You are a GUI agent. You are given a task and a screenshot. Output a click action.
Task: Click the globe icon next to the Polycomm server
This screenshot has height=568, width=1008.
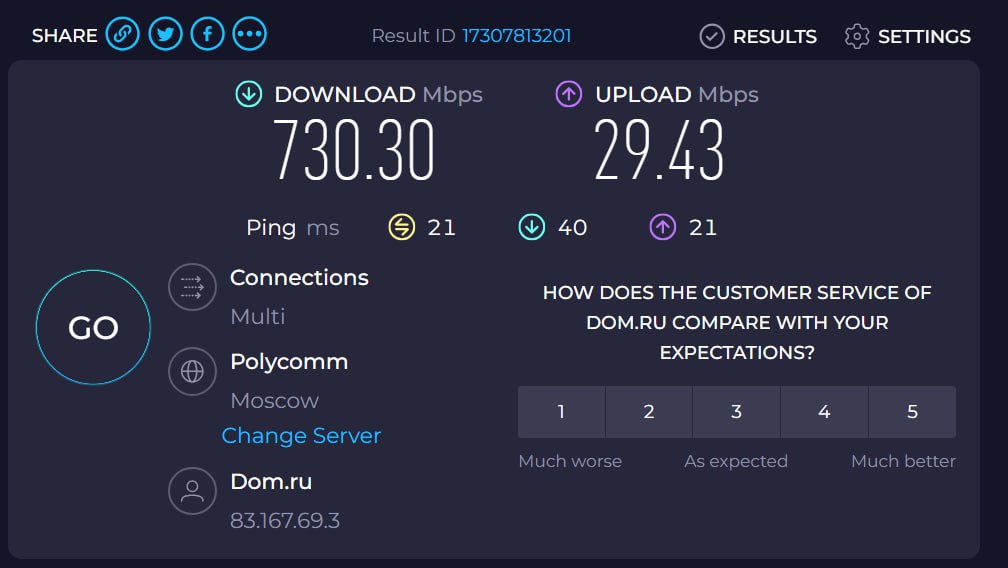click(x=192, y=371)
